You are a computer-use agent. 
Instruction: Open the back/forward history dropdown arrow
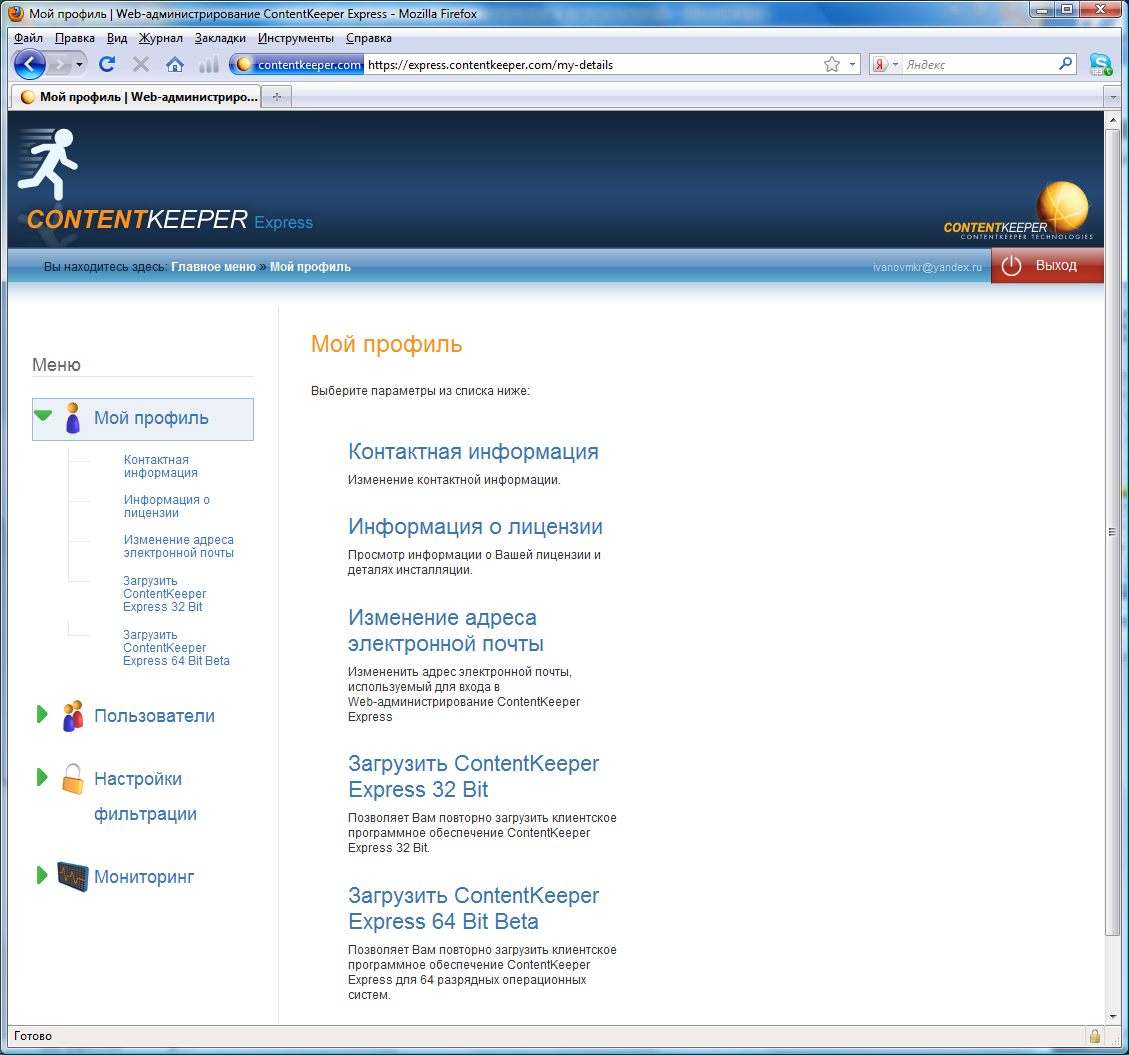click(79, 65)
